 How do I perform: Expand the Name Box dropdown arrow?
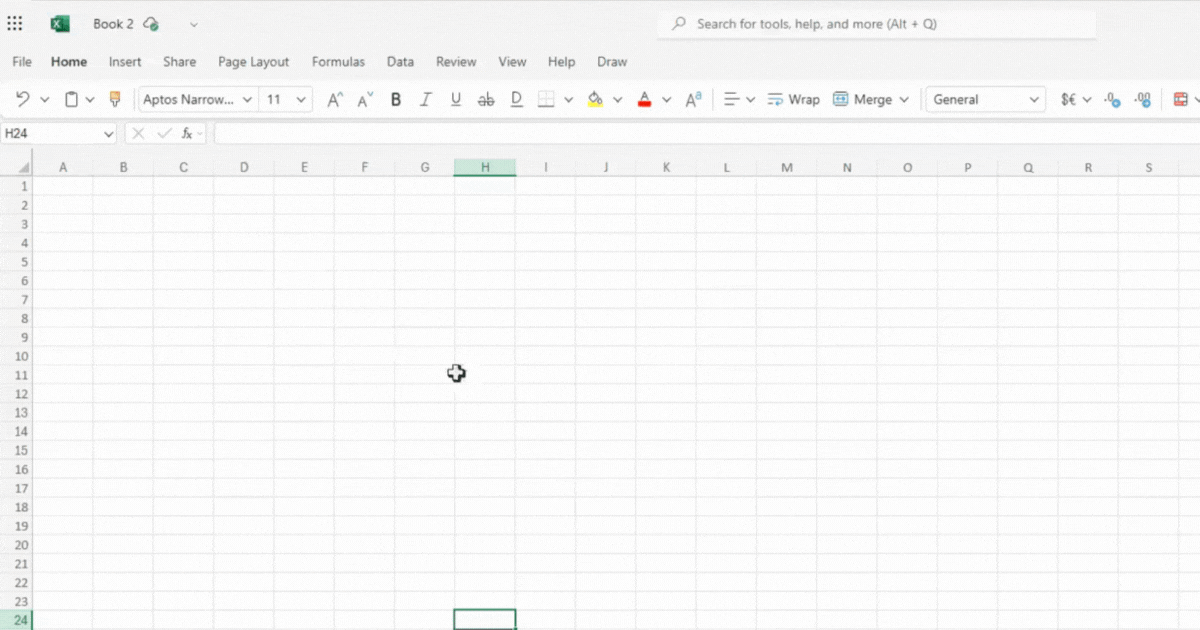click(x=109, y=133)
